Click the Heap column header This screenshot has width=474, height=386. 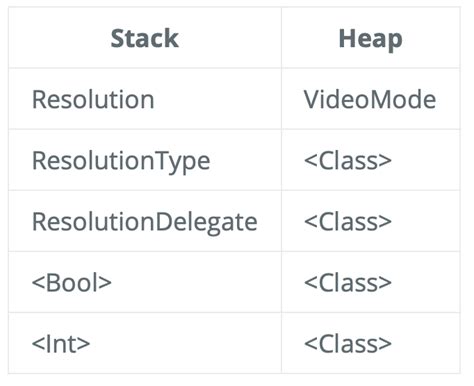(x=371, y=38)
